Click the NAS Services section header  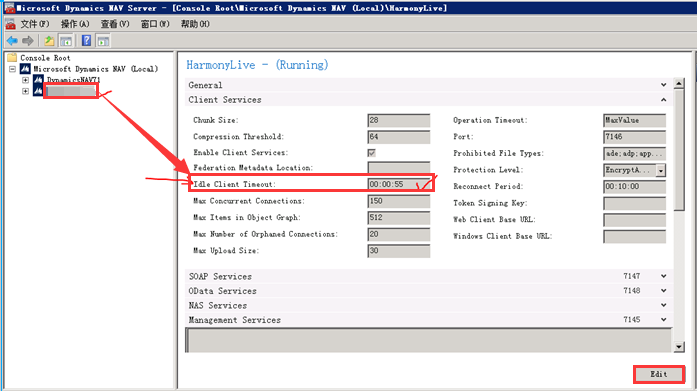pos(429,305)
